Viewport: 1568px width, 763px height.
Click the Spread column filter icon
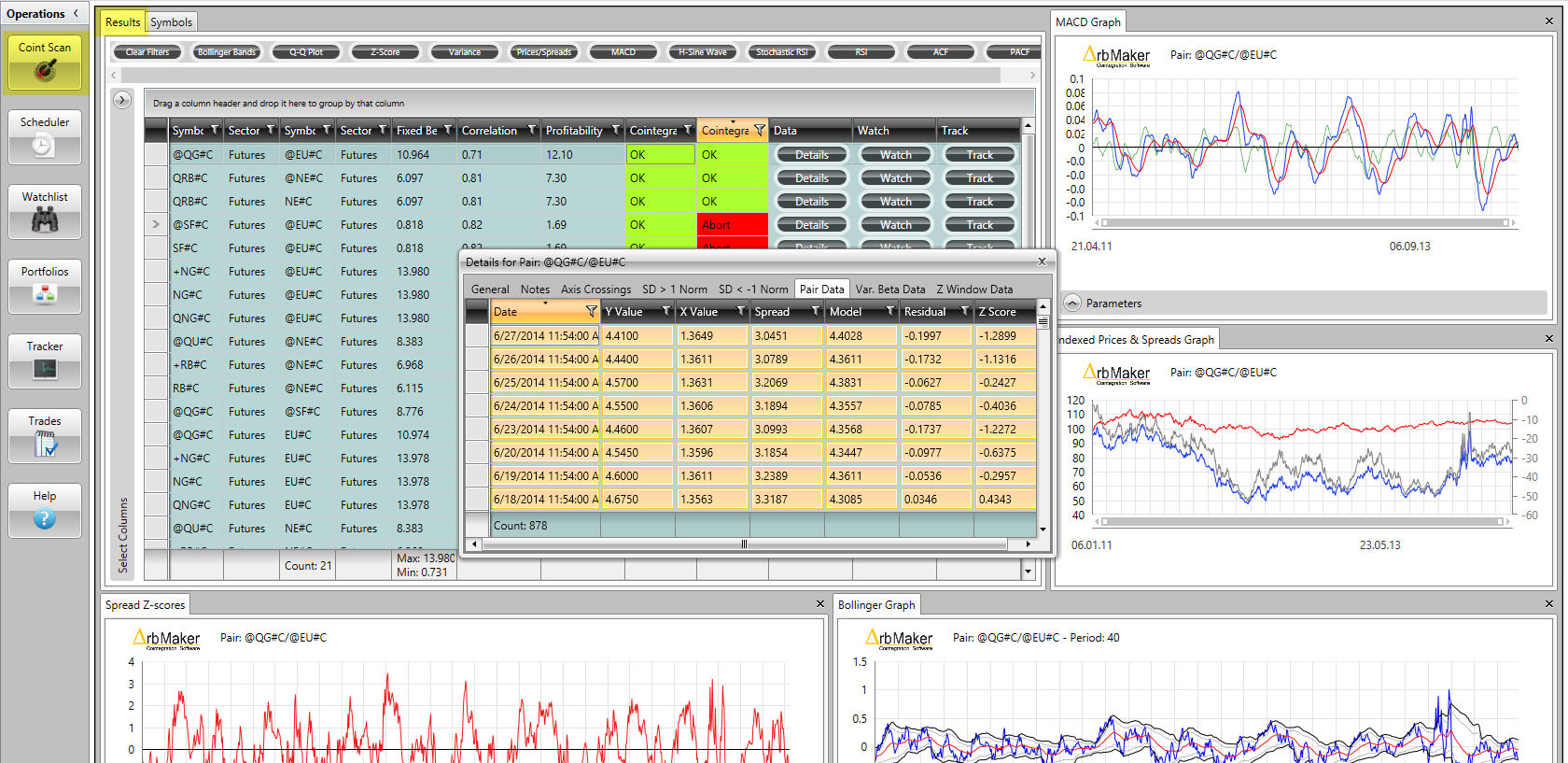pos(816,311)
